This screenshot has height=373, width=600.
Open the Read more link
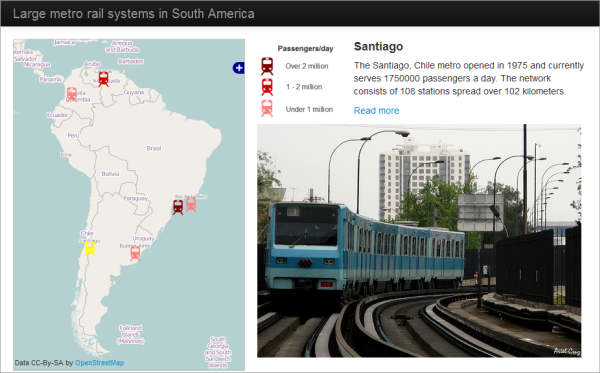[376, 111]
